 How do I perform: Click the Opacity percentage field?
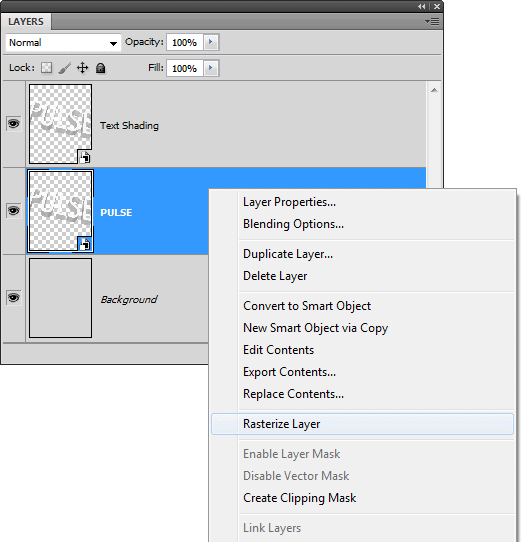point(185,42)
